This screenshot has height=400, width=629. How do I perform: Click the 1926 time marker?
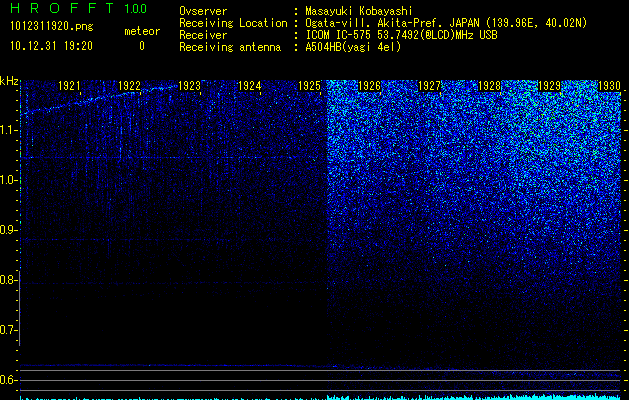click(x=369, y=86)
